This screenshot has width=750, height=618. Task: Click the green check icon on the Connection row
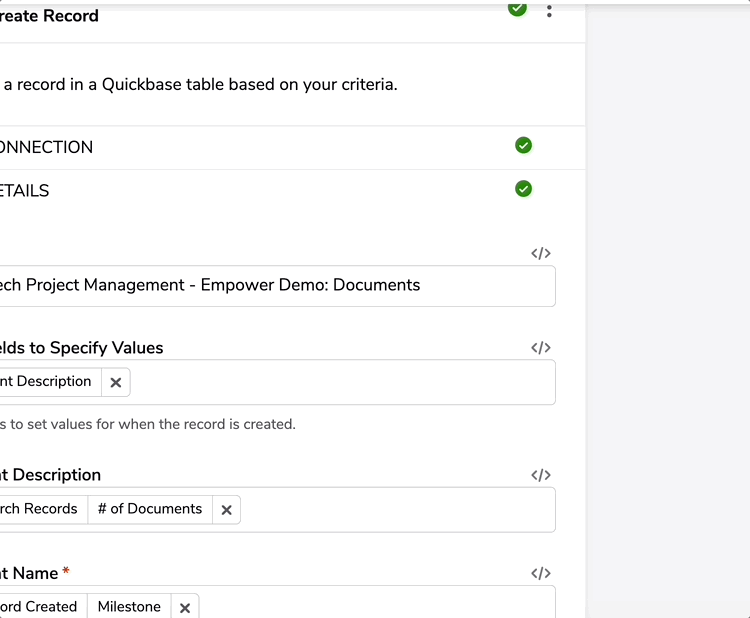[x=523, y=145]
